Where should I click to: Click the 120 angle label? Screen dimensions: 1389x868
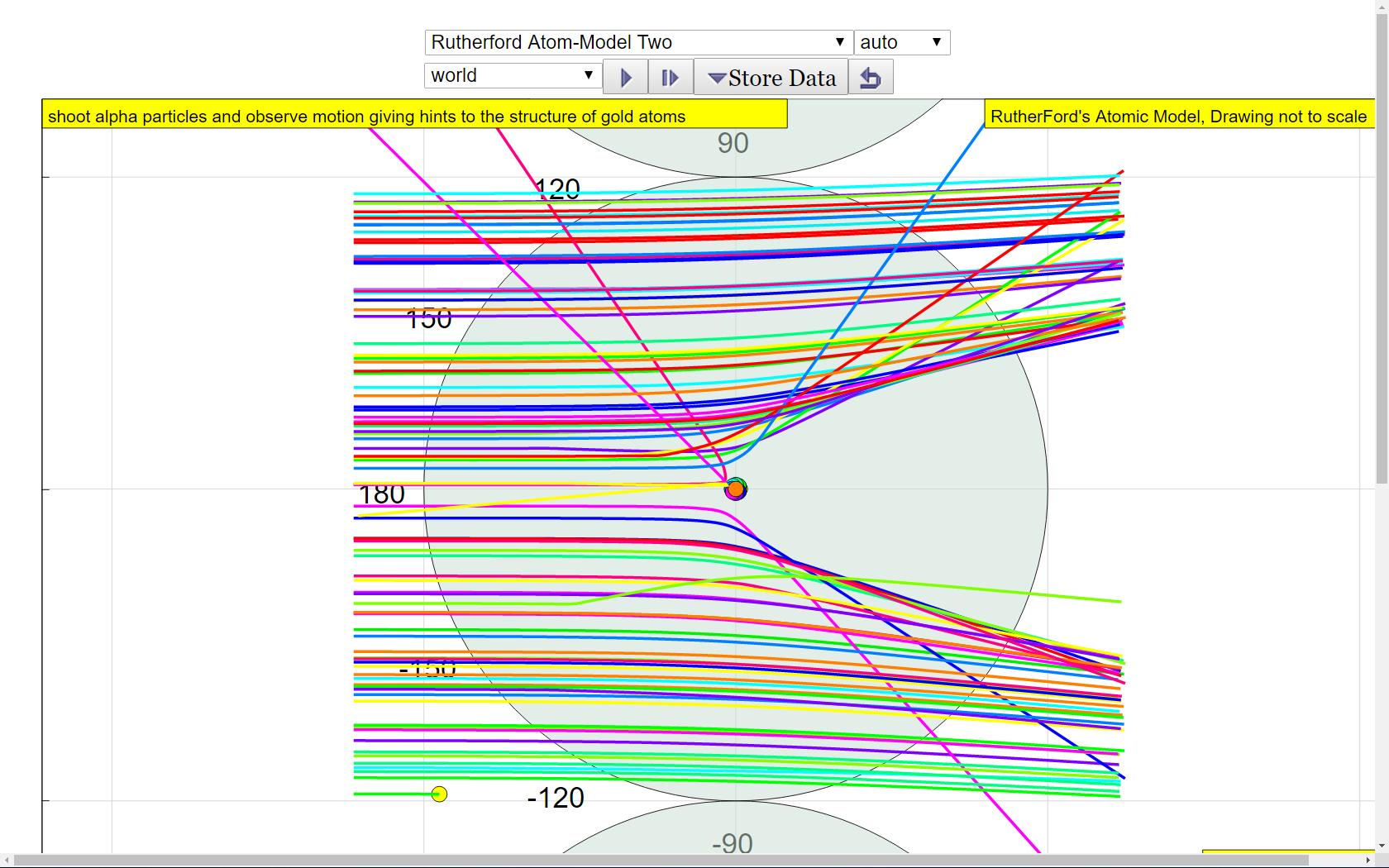click(557, 189)
